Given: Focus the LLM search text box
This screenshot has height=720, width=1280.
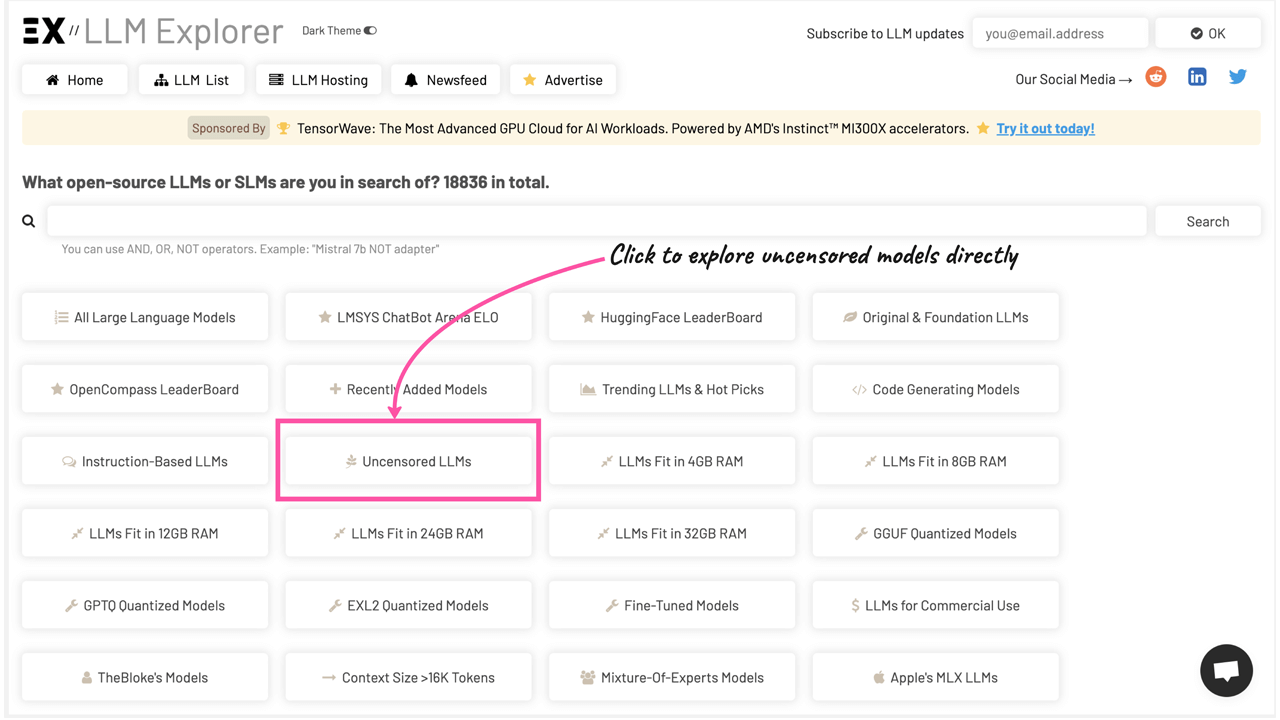Looking at the screenshot, I should click(596, 221).
